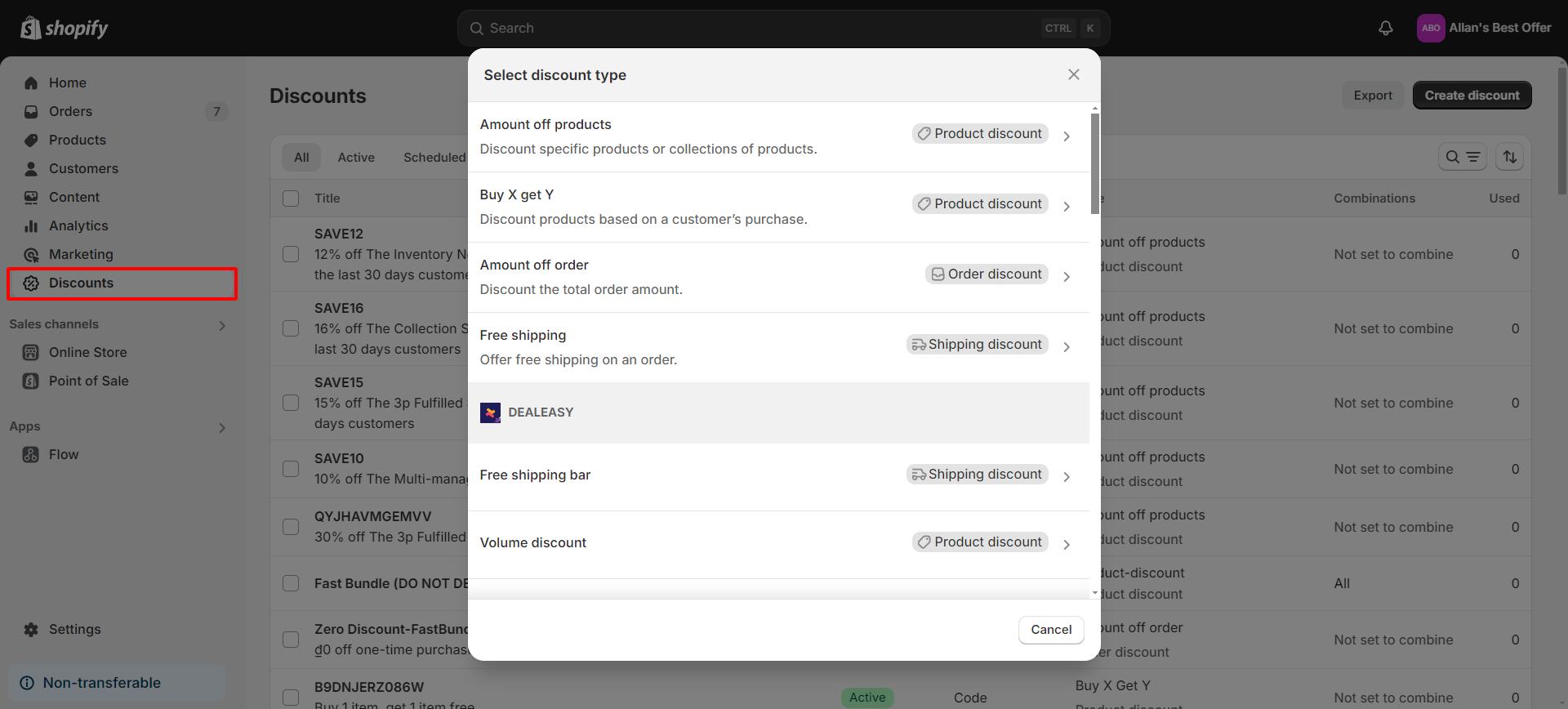This screenshot has width=1568, height=709.
Task: Click the Export button
Action: point(1372,96)
